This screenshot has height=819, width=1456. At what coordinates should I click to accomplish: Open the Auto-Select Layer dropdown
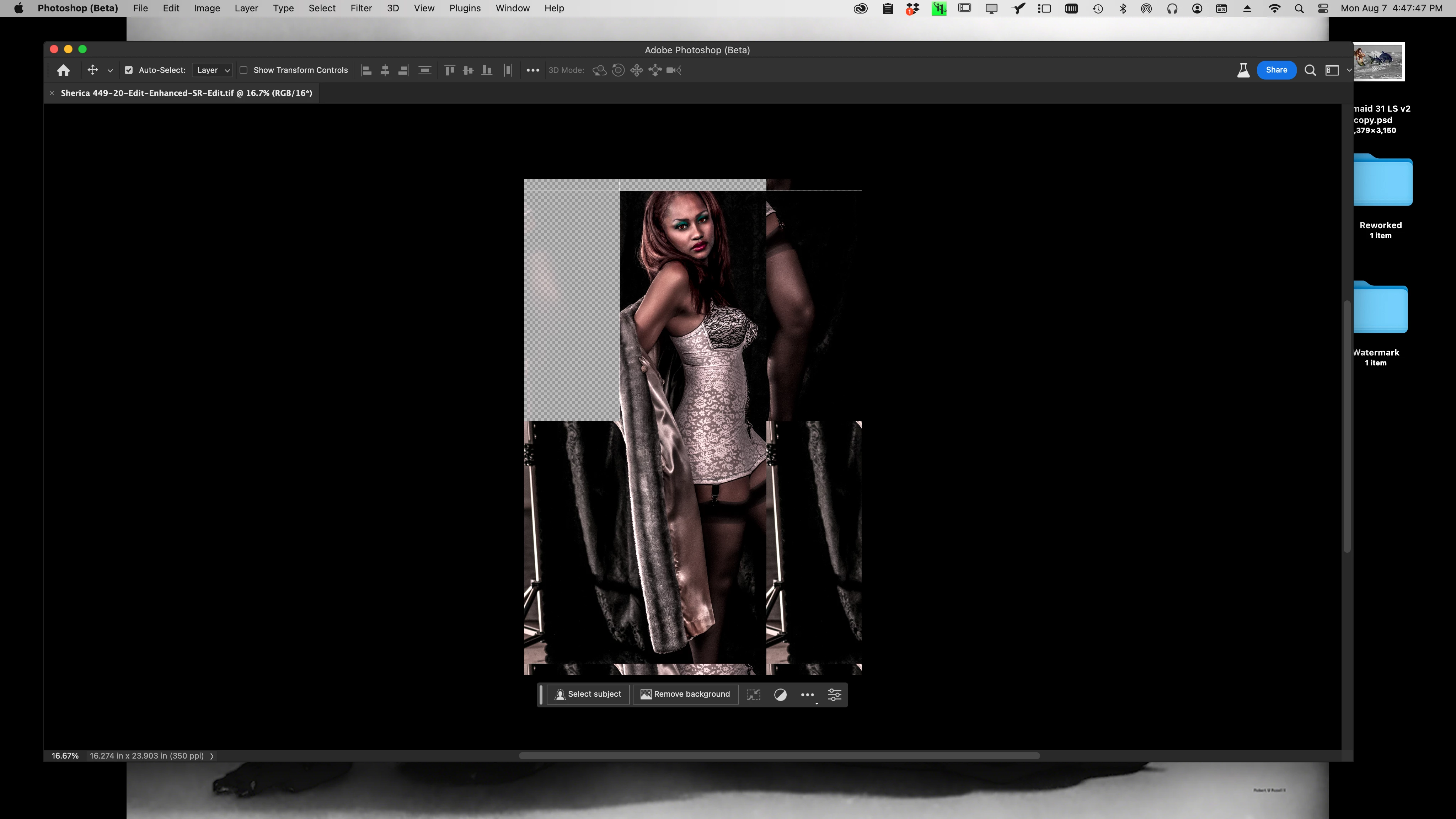click(x=213, y=70)
